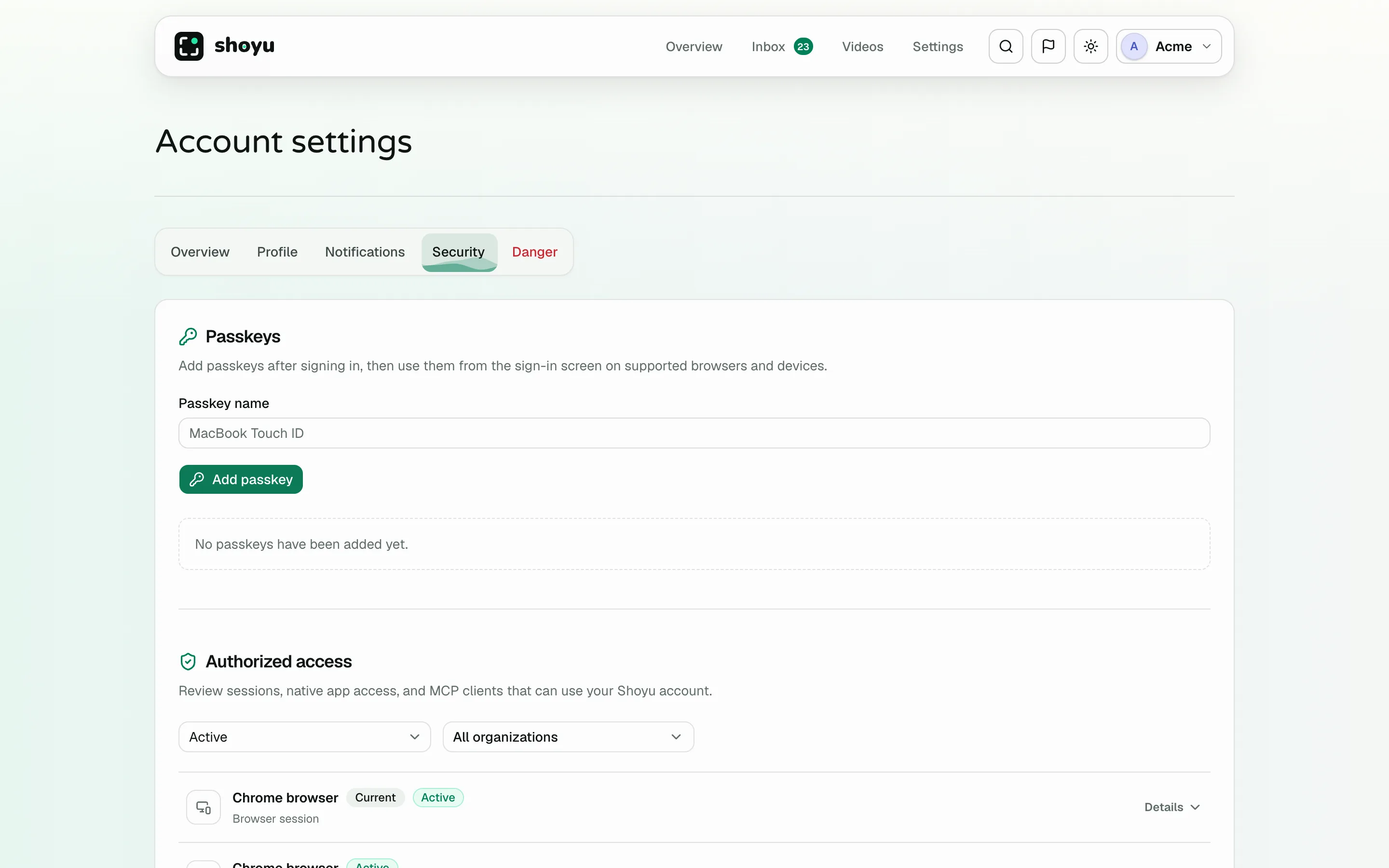
Task: Open the Active status filter dropdown
Action: [x=304, y=736]
